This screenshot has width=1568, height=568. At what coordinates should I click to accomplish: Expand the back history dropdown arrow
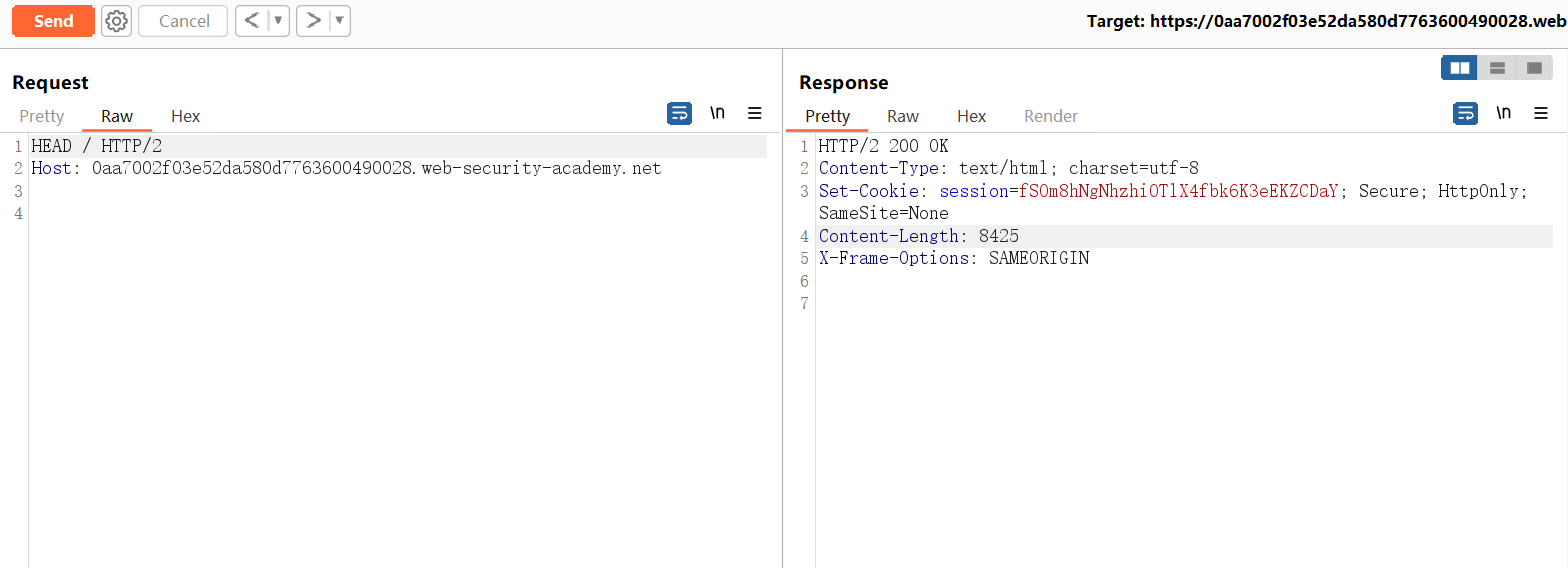[x=279, y=21]
